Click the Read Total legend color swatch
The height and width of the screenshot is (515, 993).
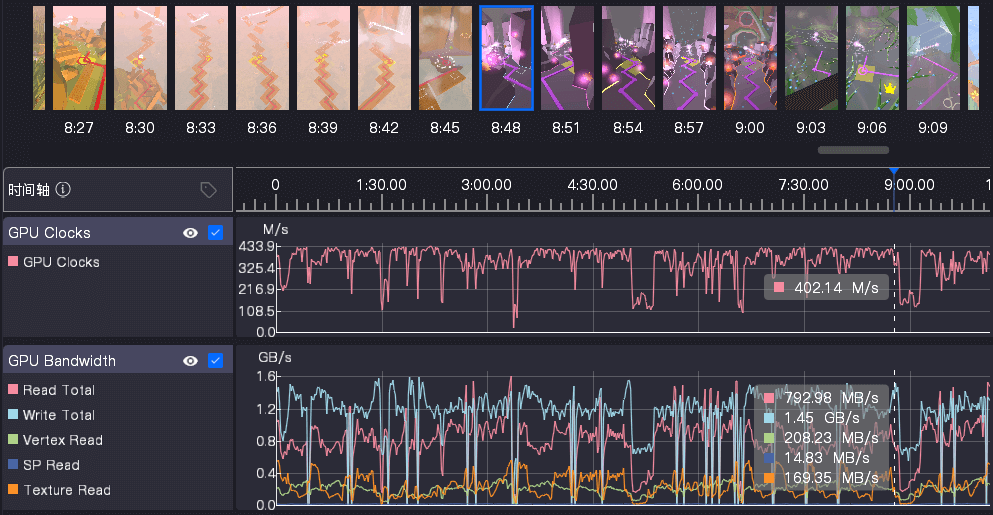(x=13, y=390)
